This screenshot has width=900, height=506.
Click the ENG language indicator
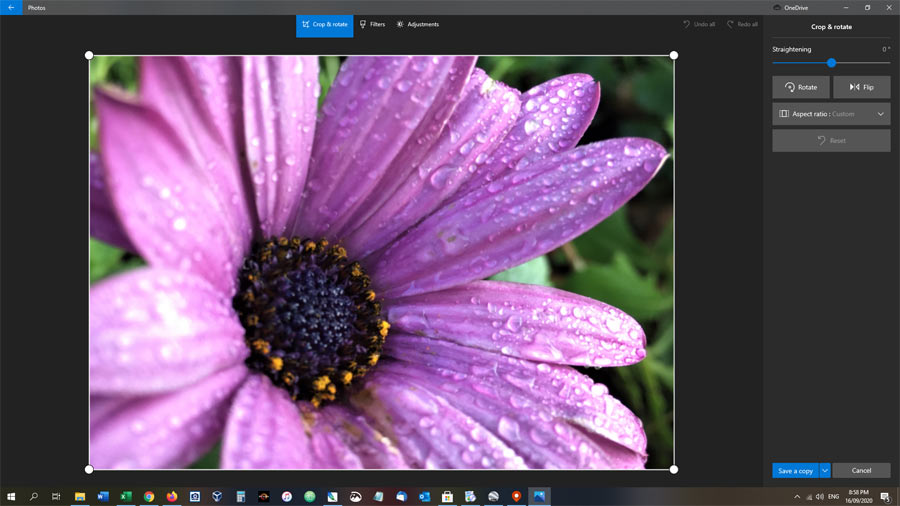point(833,497)
